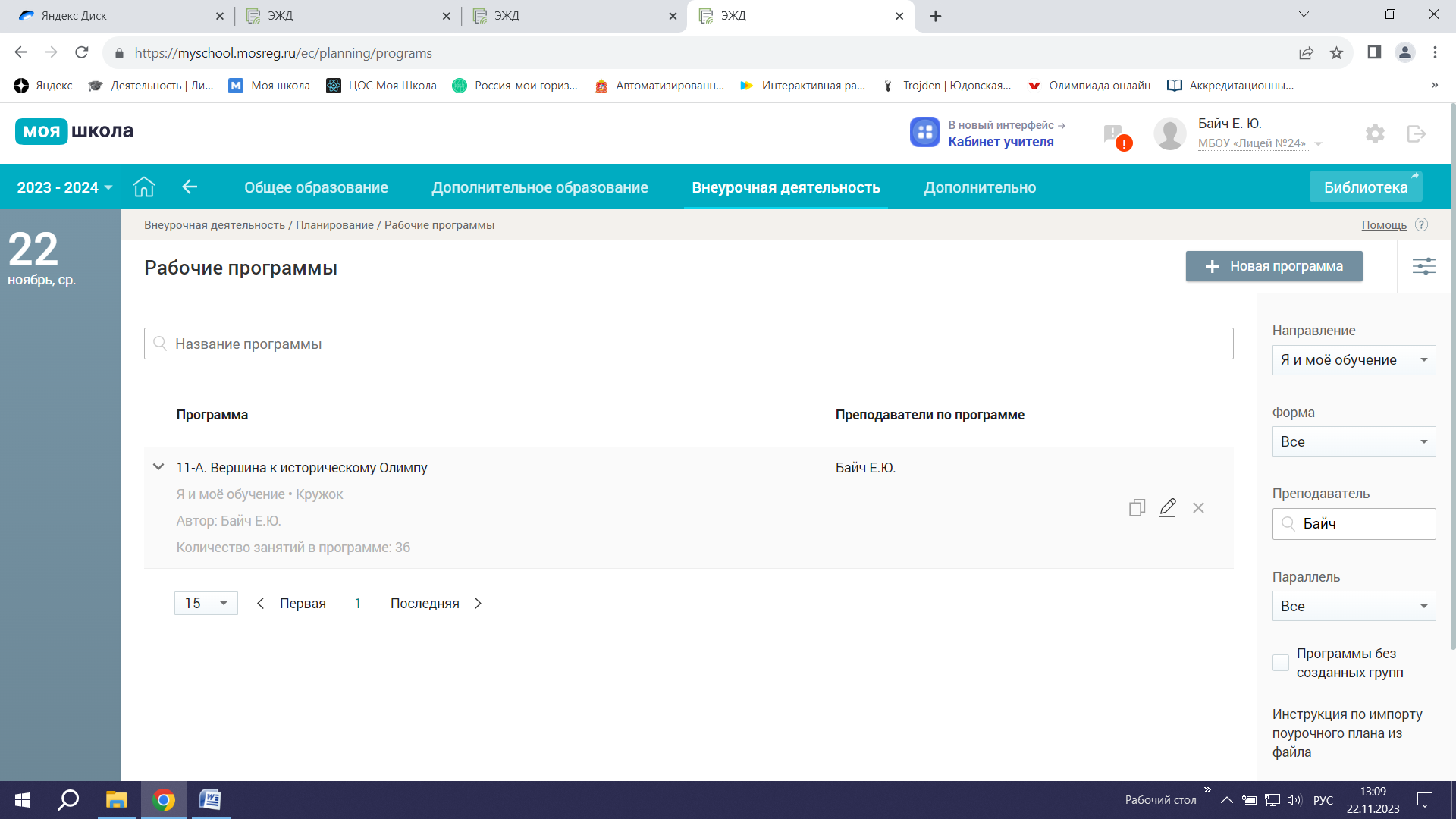Open the home page icon

click(144, 187)
